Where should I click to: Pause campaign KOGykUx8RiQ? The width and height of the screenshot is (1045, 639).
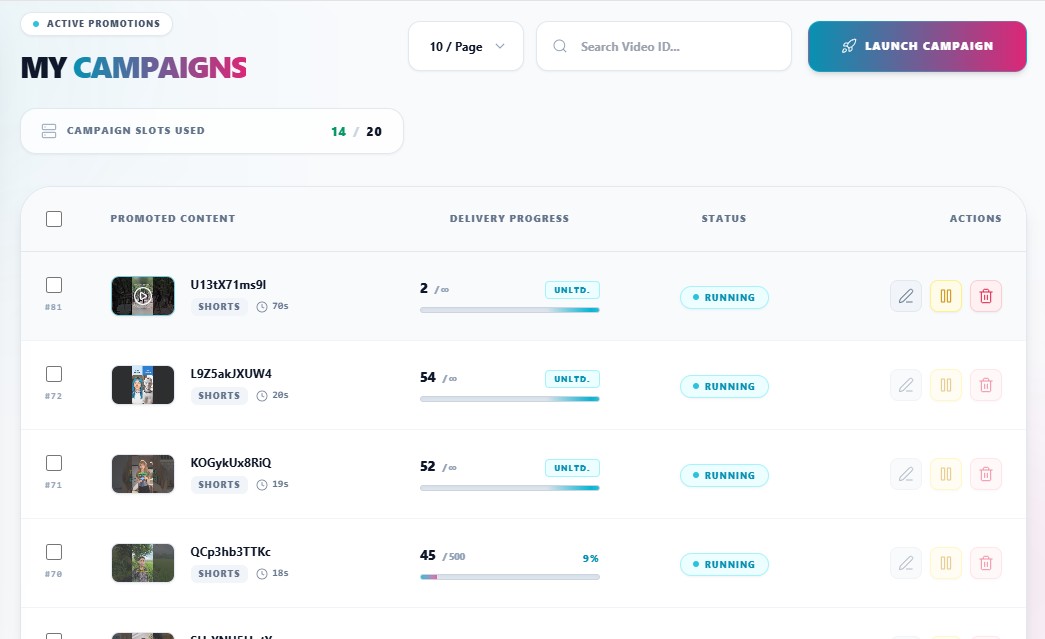pos(946,474)
